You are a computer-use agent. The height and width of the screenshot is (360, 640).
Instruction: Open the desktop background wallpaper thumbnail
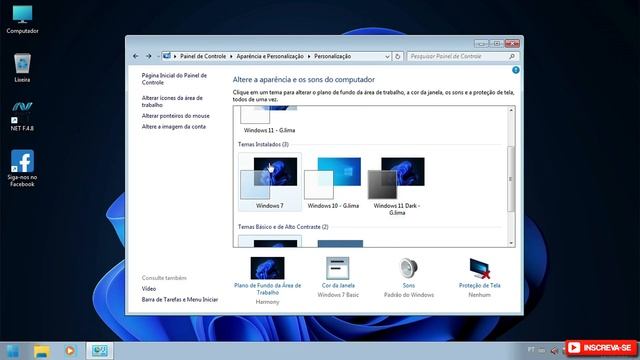click(267, 268)
